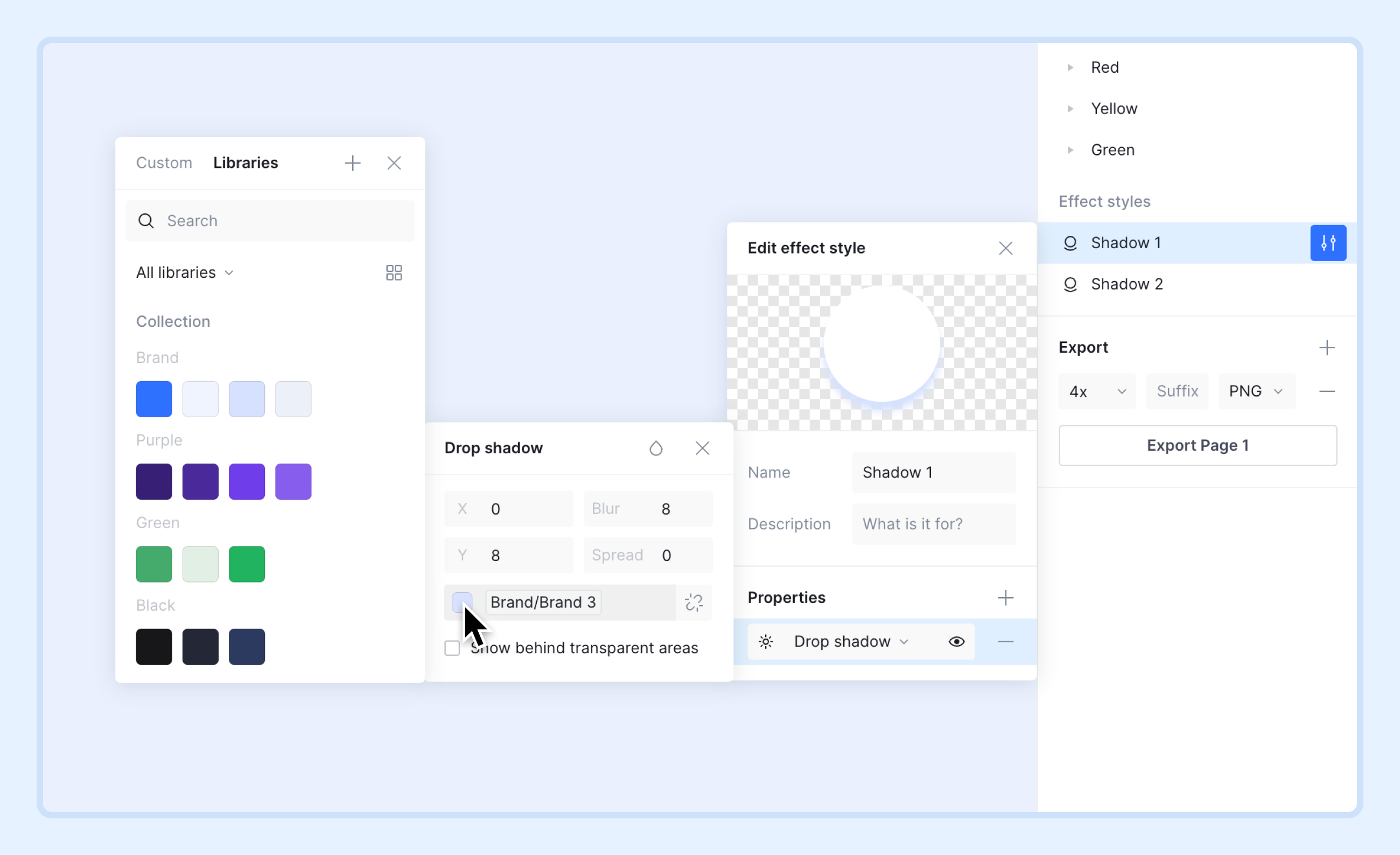
Task: Add a new library color with plus icon
Action: 352,163
